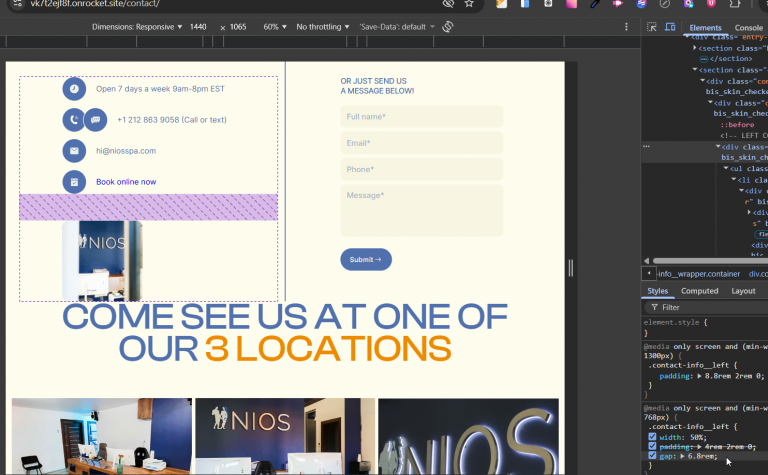Collapse the ul element in DOM tree
768x475 pixels.
[726, 168]
